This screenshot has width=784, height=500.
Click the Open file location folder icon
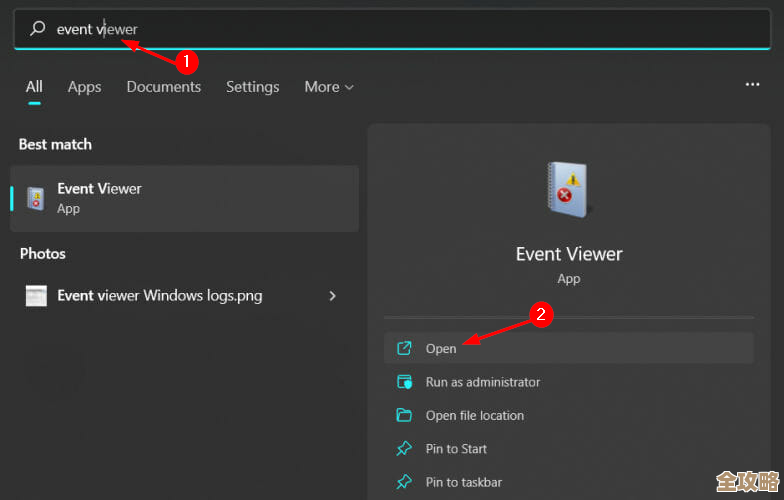click(x=404, y=415)
